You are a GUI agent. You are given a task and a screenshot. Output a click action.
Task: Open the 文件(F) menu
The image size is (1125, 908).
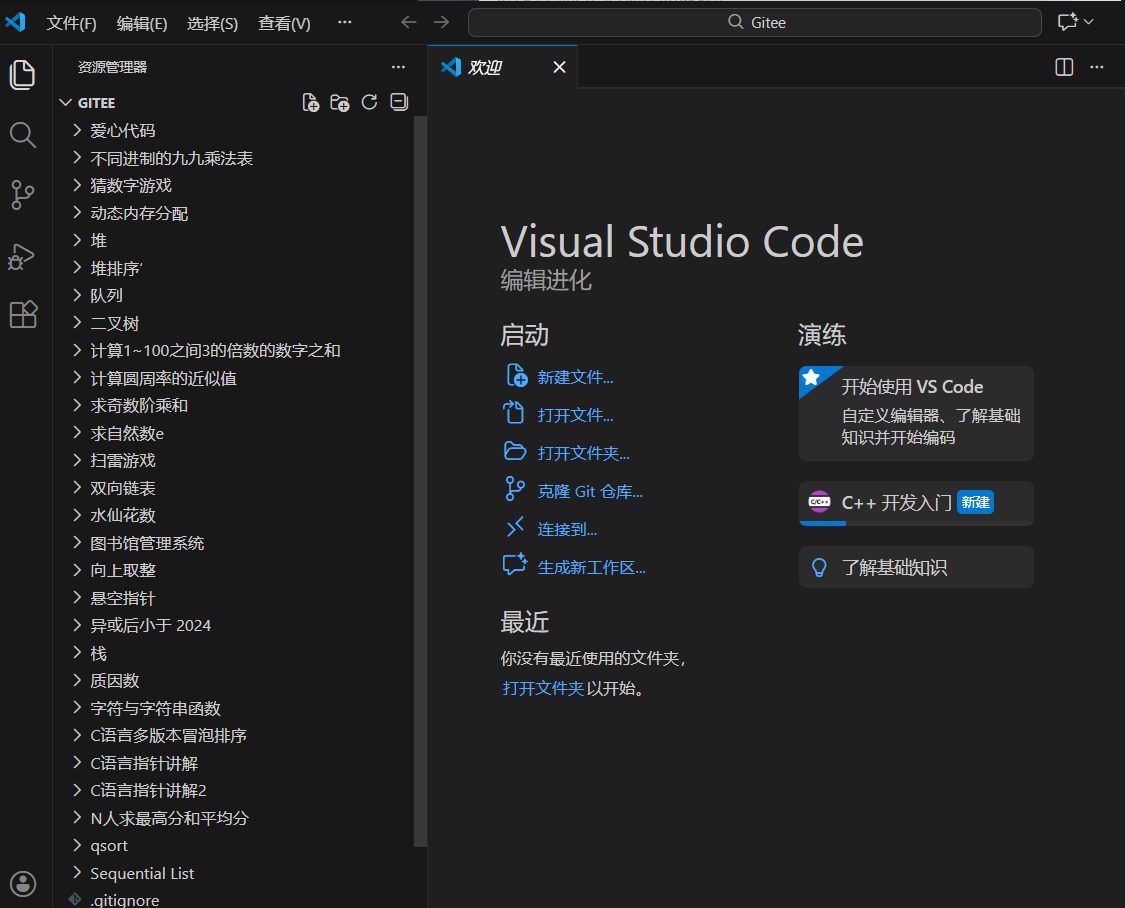[x=72, y=24]
